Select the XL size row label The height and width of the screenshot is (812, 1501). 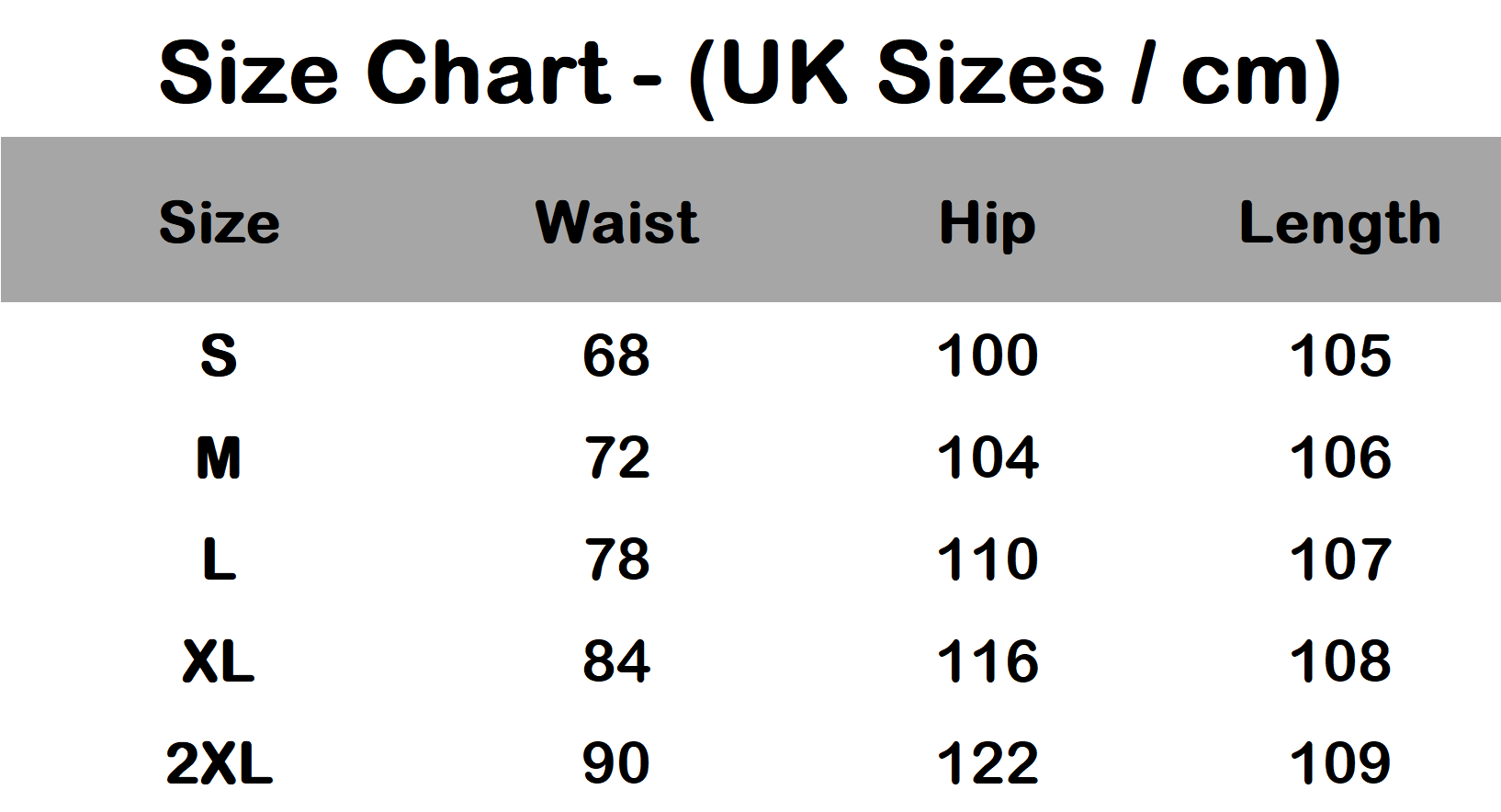click(x=219, y=661)
